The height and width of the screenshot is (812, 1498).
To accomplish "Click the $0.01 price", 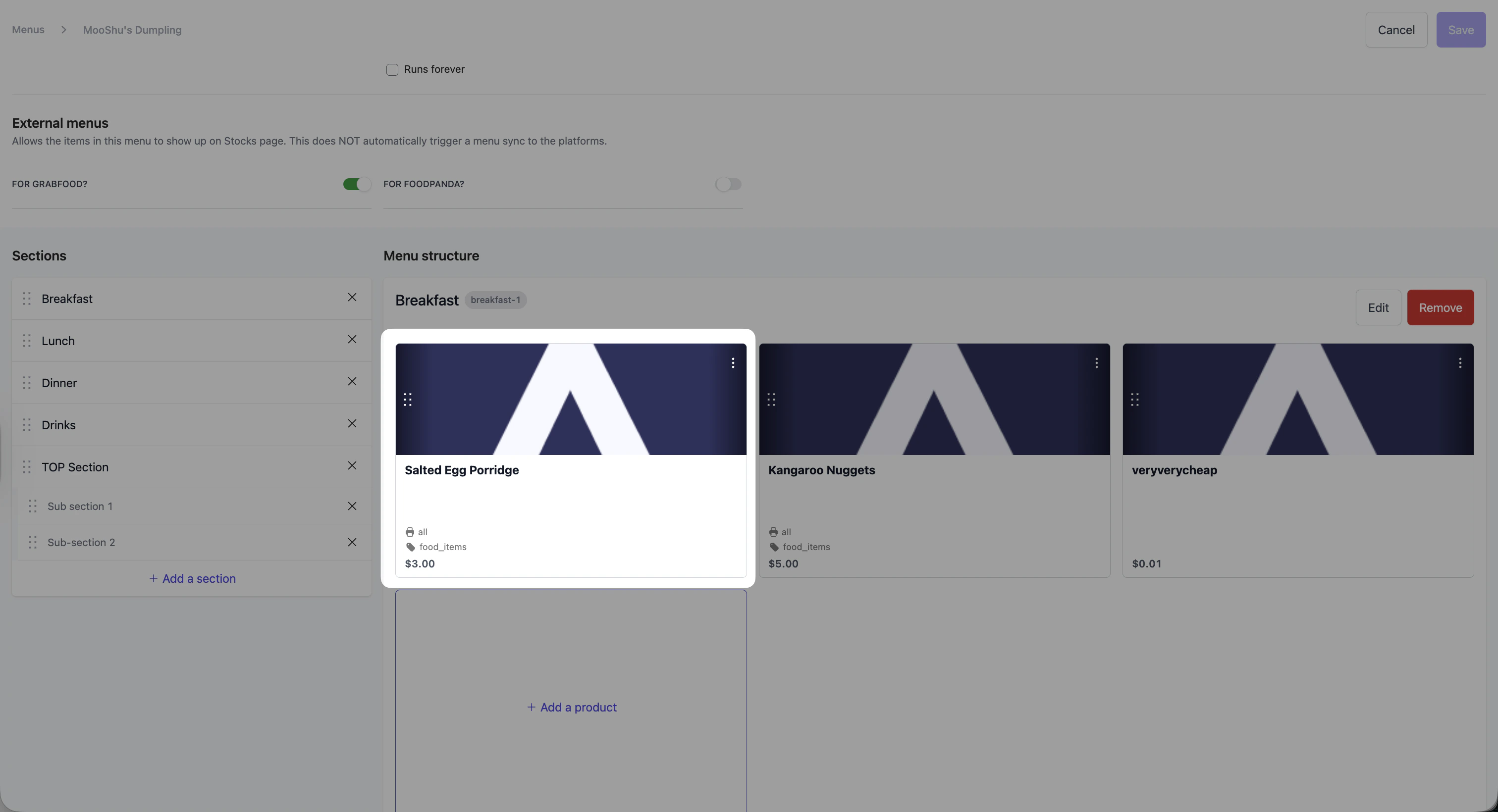I will click(1146, 564).
